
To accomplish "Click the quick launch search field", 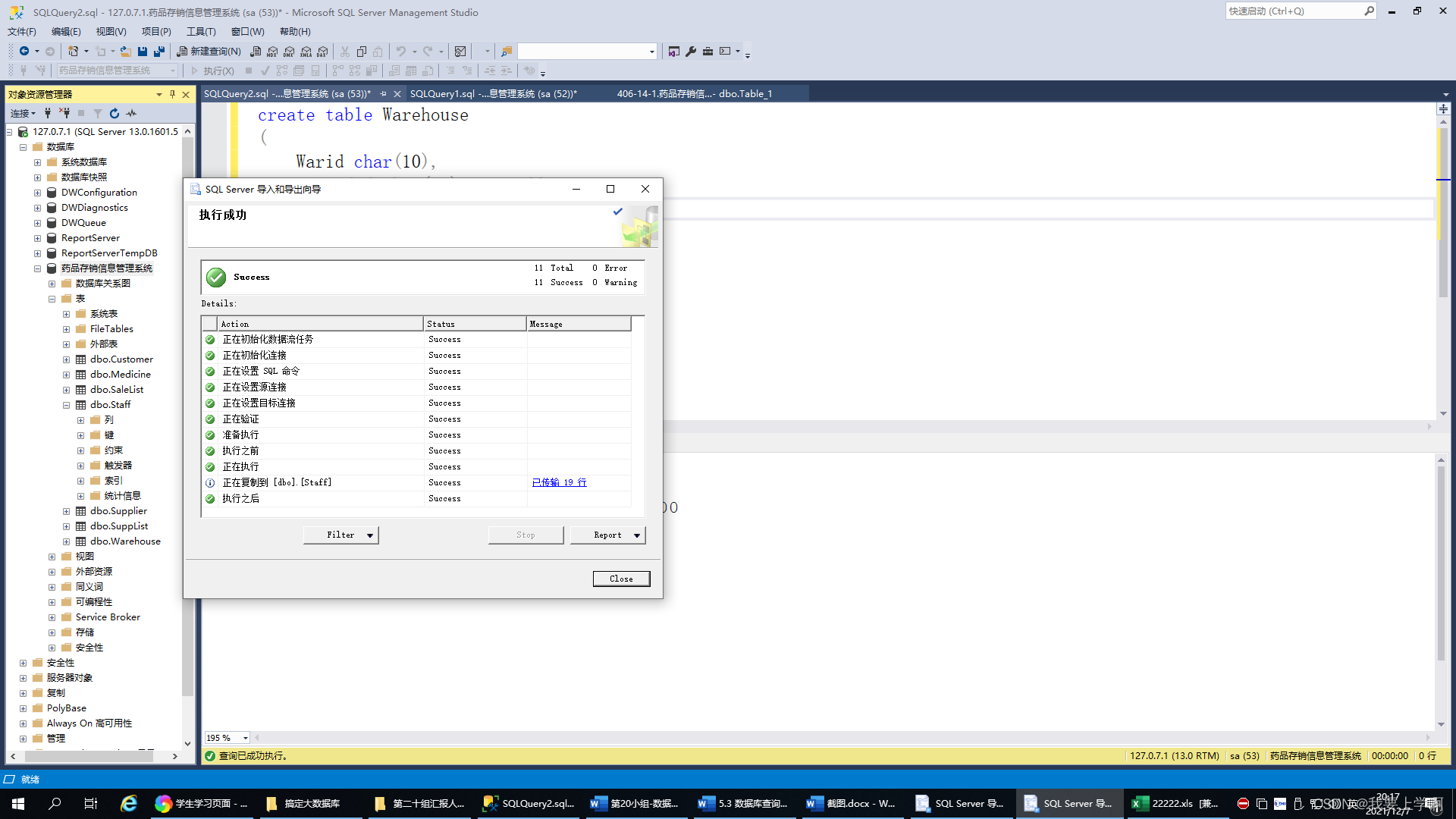I will click(x=1295, y=11).
